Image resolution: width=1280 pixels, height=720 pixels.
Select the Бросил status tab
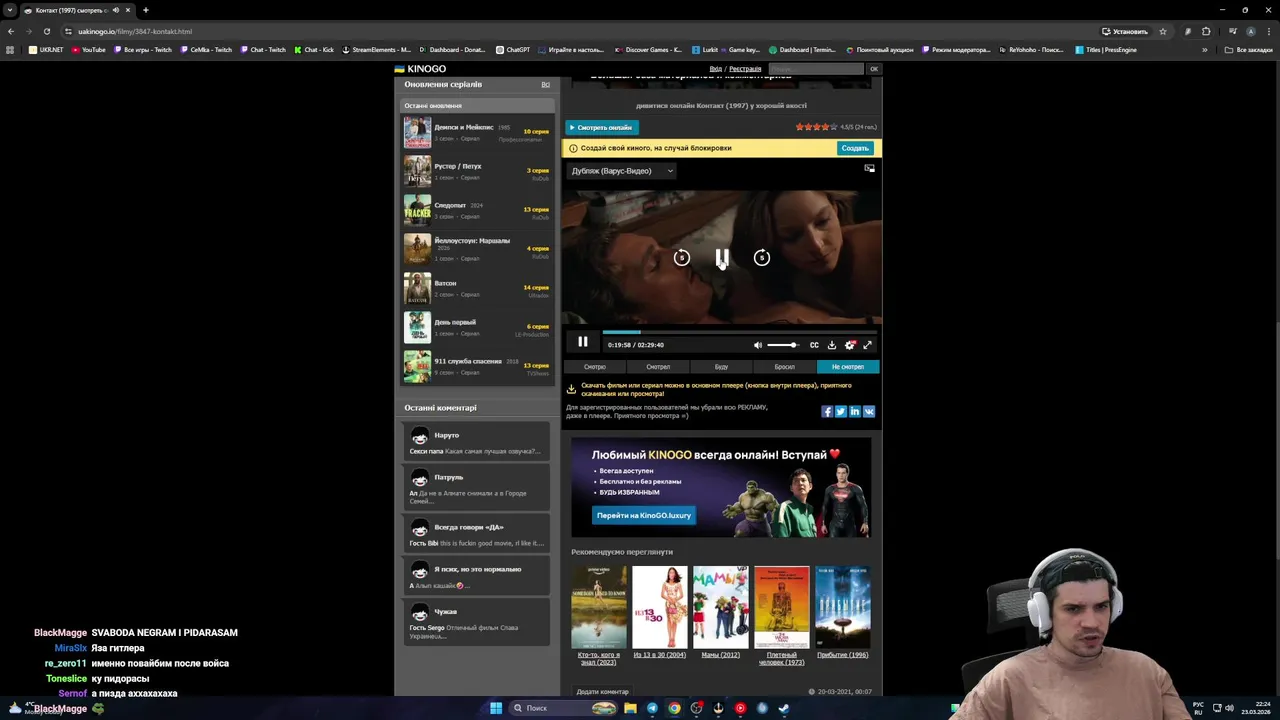[x=785, y=367]
